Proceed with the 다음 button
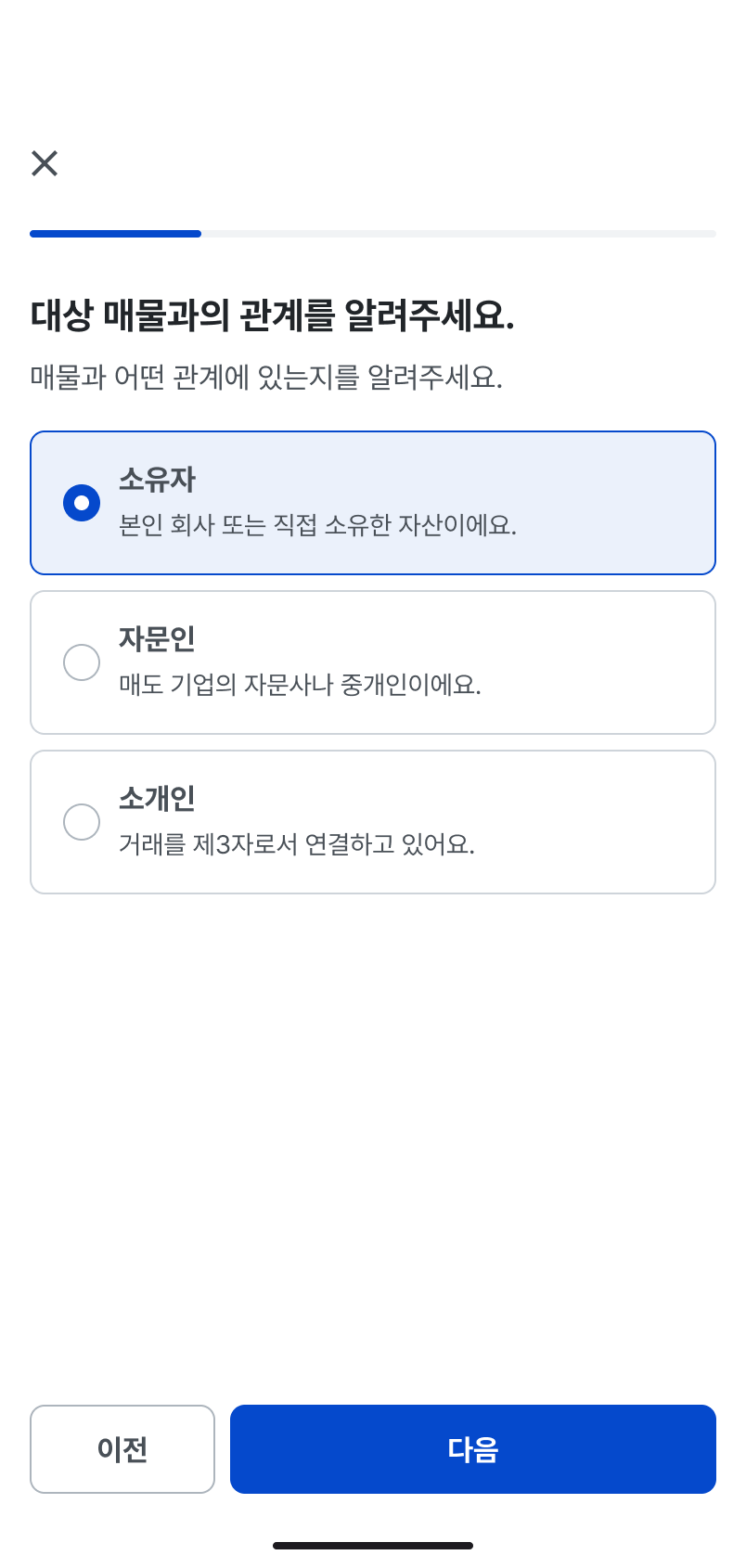The width and height of the screenshot is (746, 1568). click(x=473, y=1449)
